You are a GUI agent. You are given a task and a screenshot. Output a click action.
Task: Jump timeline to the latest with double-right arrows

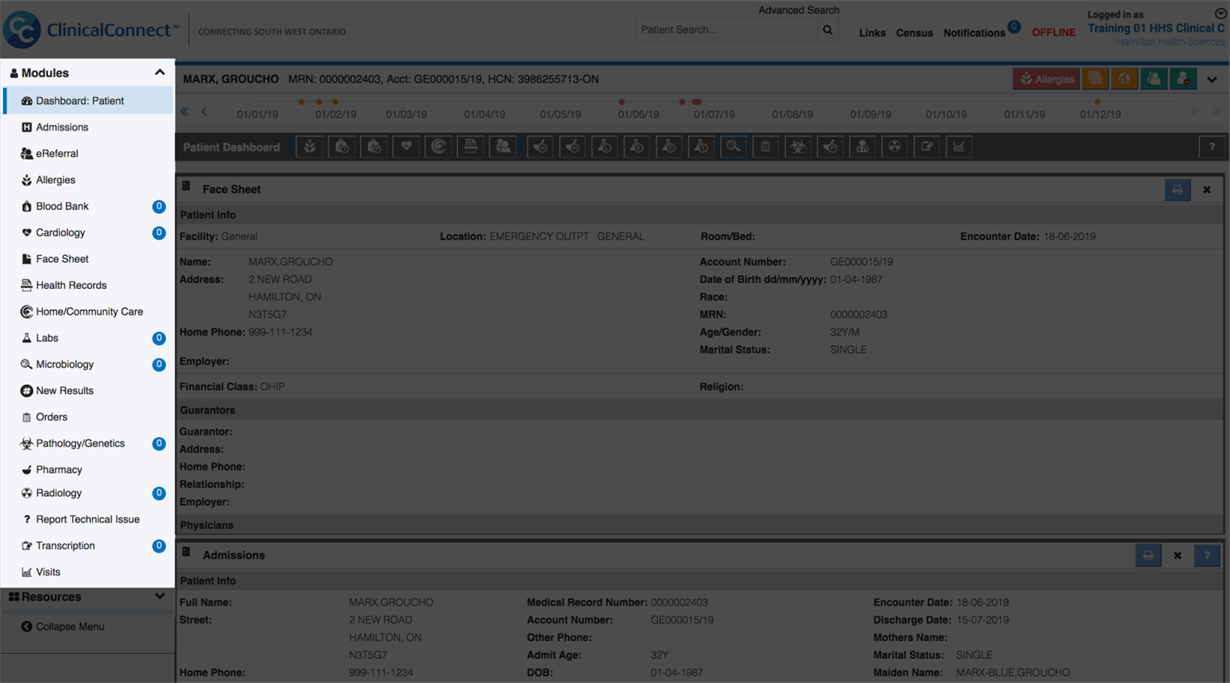[1216, 112]
